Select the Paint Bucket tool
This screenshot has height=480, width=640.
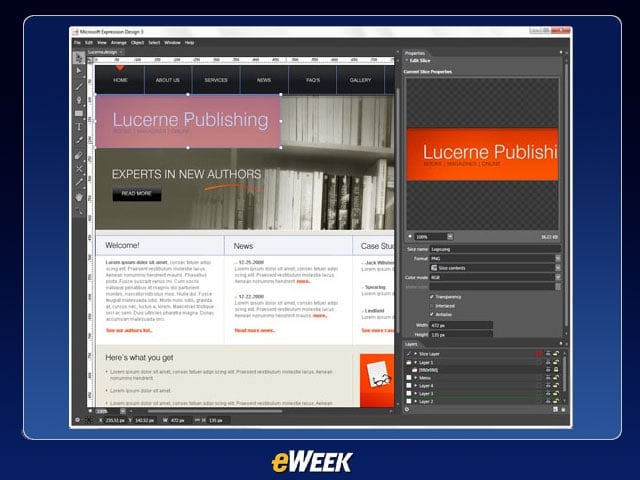pyautogui.click(x=79, y=156)
